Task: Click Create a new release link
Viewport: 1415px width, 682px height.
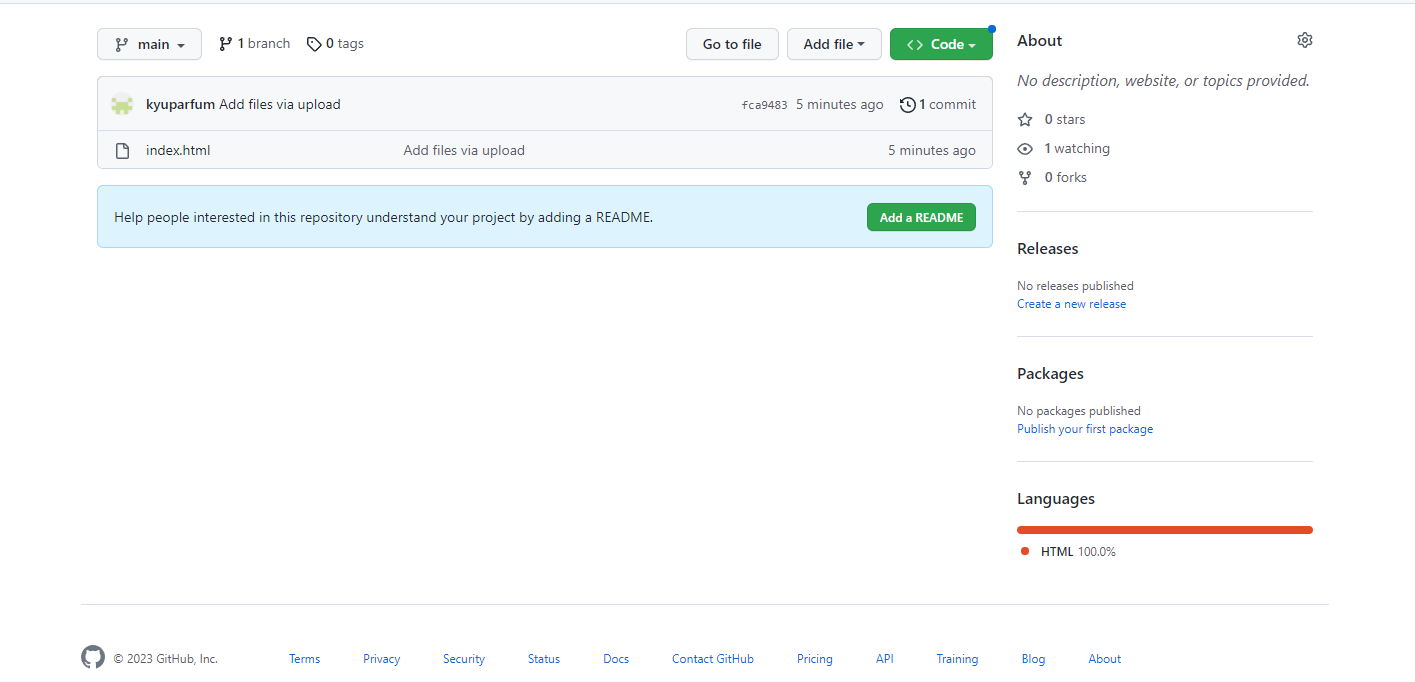Action: click(x=1071, y=304)
